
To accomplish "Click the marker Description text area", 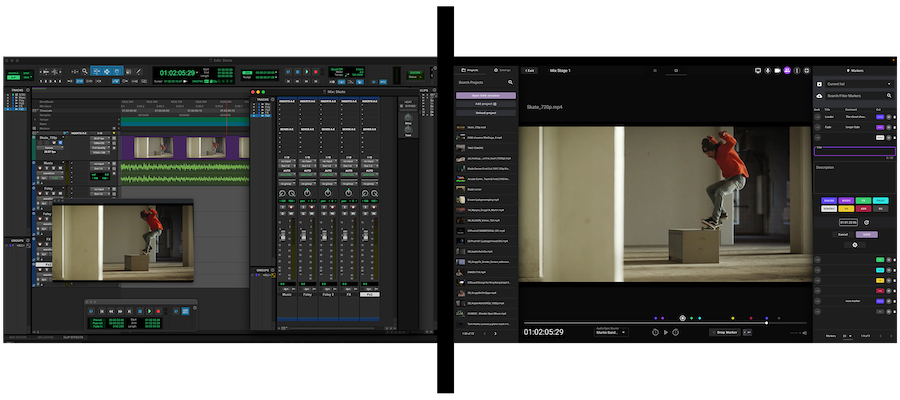I will click(854, 179).
